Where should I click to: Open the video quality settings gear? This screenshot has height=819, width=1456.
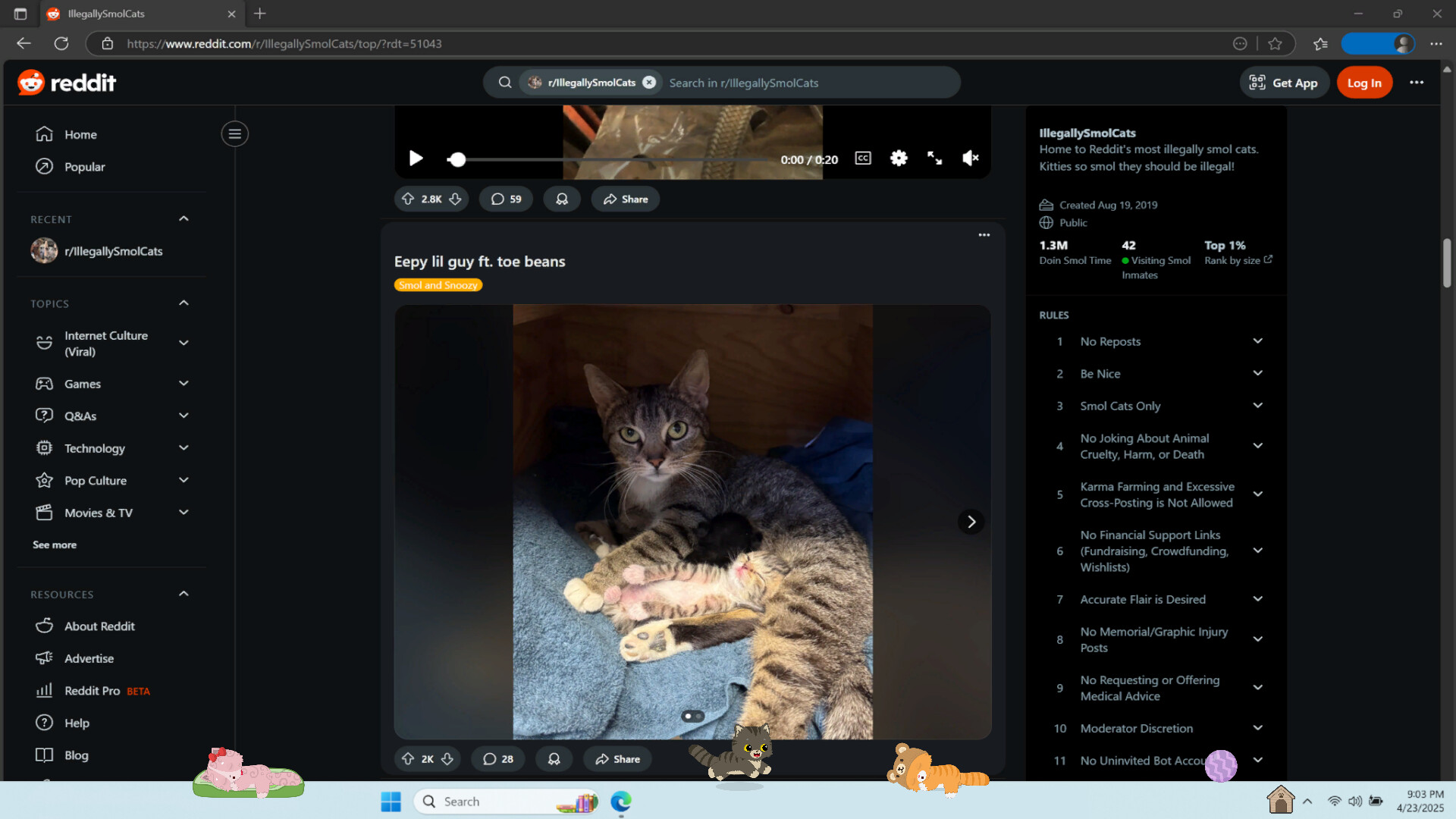[899, 158]
